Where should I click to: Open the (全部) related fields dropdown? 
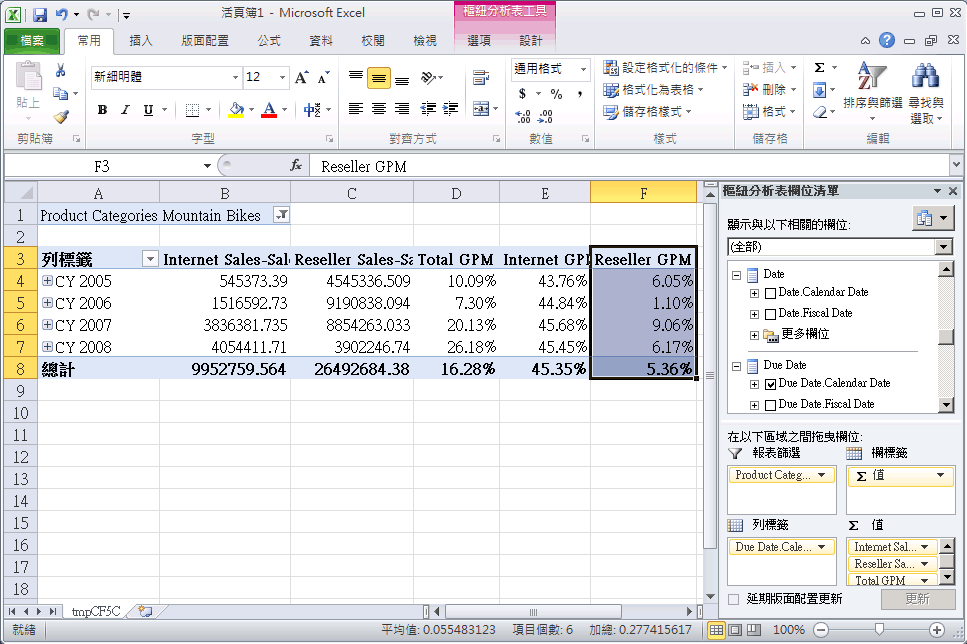pyautogui.click(x=943, y=247)
